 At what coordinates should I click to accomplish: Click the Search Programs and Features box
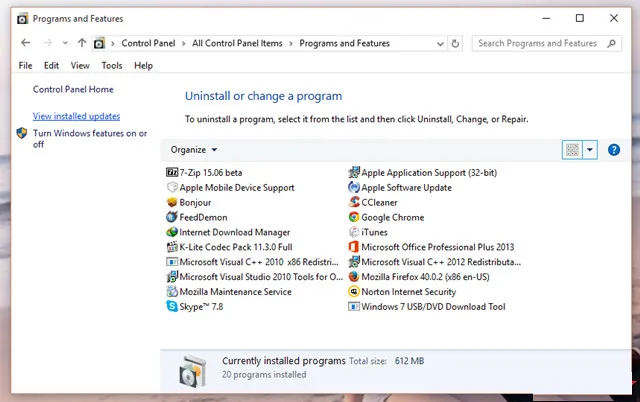[547, 43]
